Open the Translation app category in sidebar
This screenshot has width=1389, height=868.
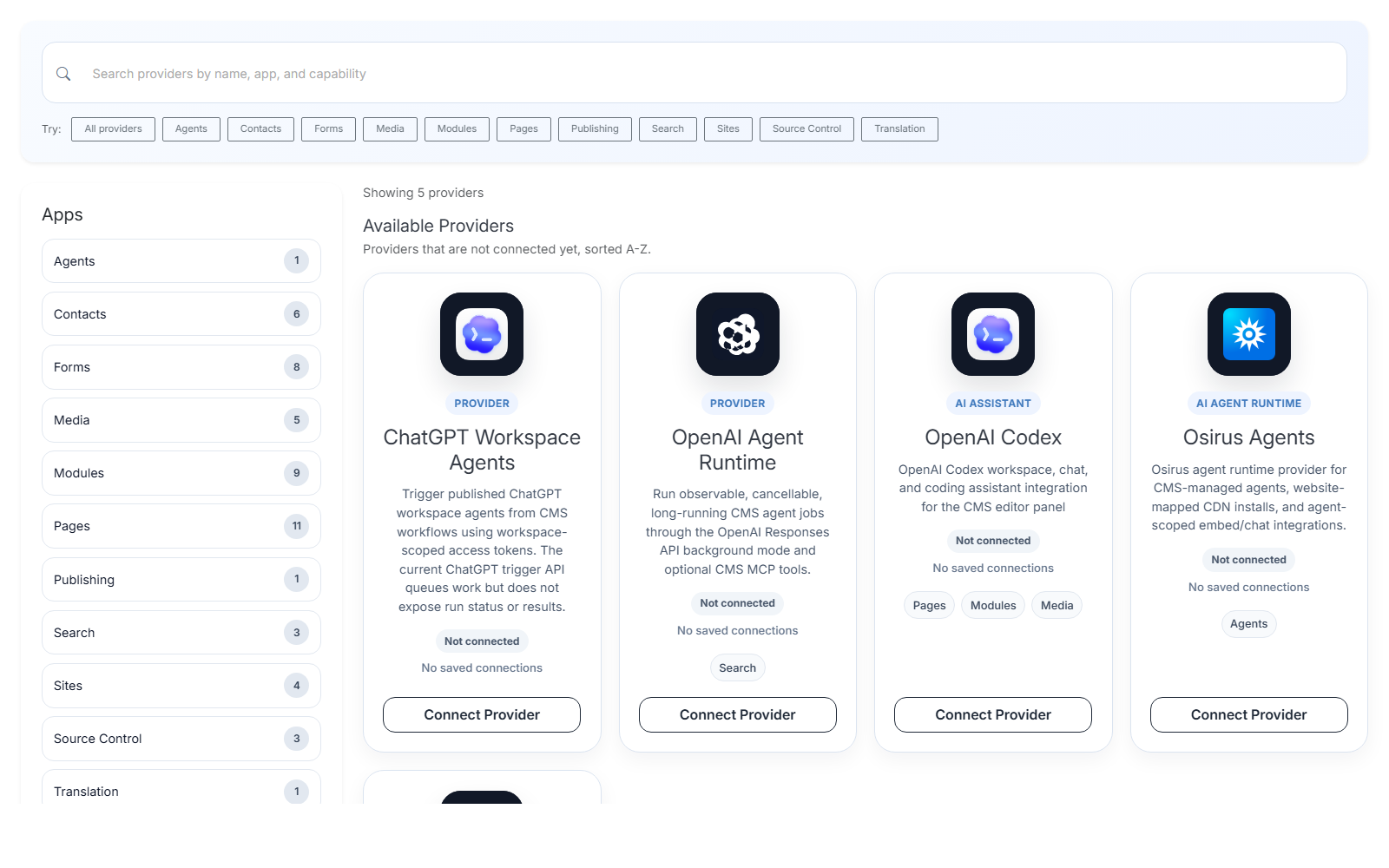pyautogui.click(x=181, y=788)
